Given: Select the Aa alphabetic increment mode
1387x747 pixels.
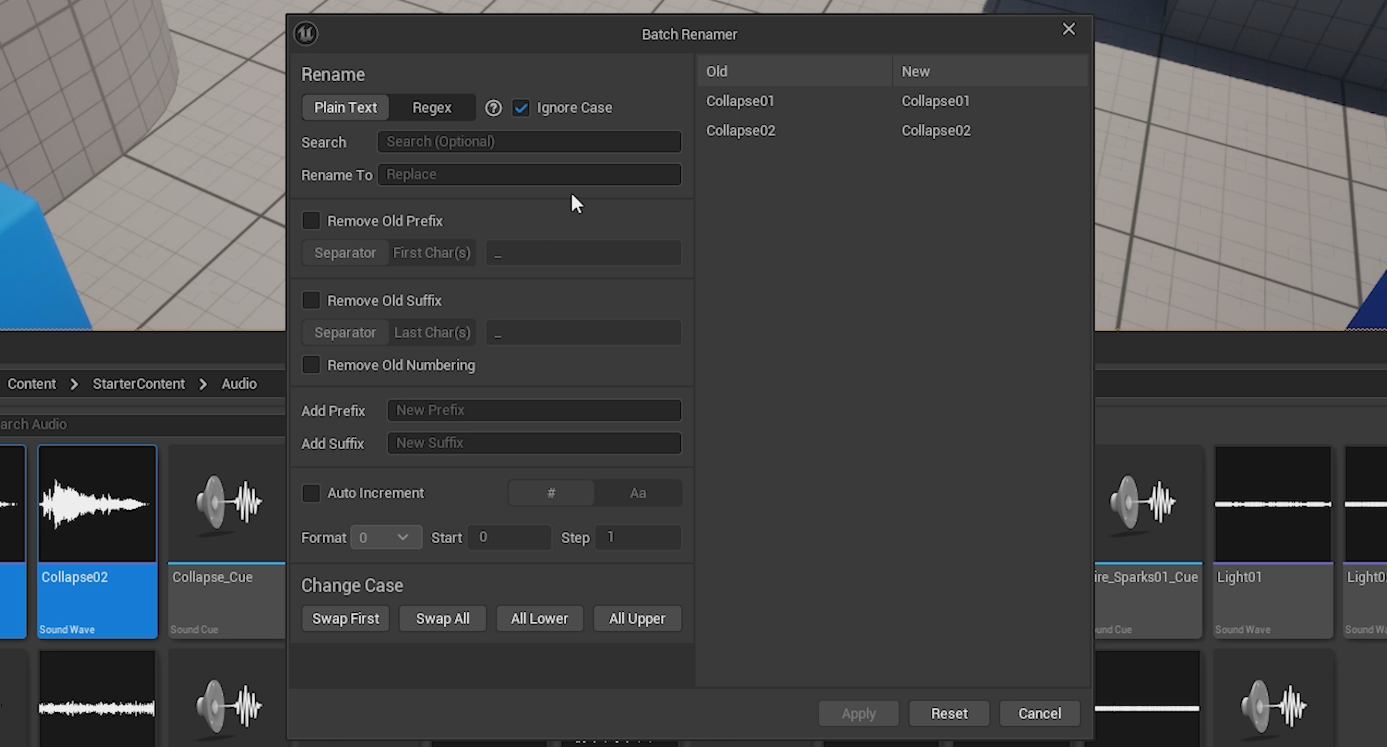Looking at the screenshot, I should [638, 492].
